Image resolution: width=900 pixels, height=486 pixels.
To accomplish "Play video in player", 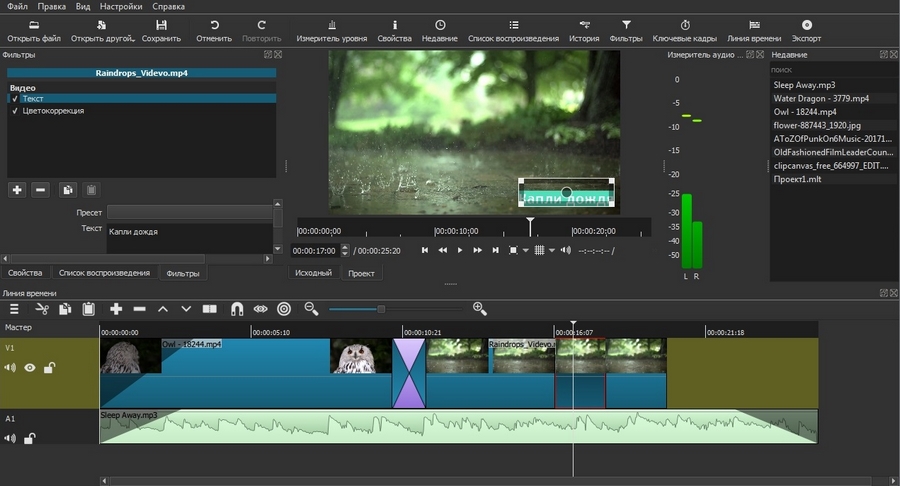I will tap(460, 251).
